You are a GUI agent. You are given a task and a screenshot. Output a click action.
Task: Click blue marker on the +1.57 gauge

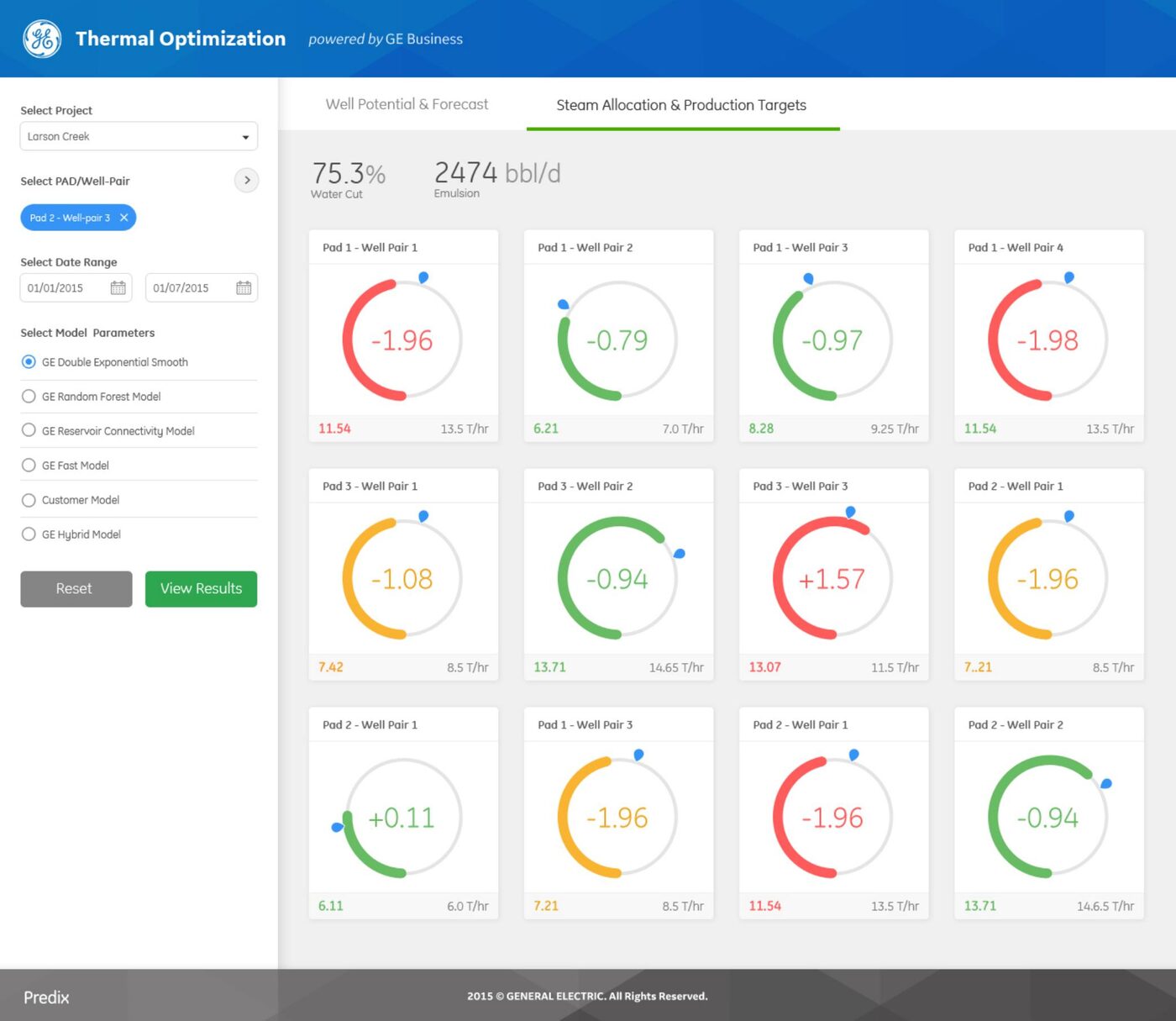coord(851,512)
